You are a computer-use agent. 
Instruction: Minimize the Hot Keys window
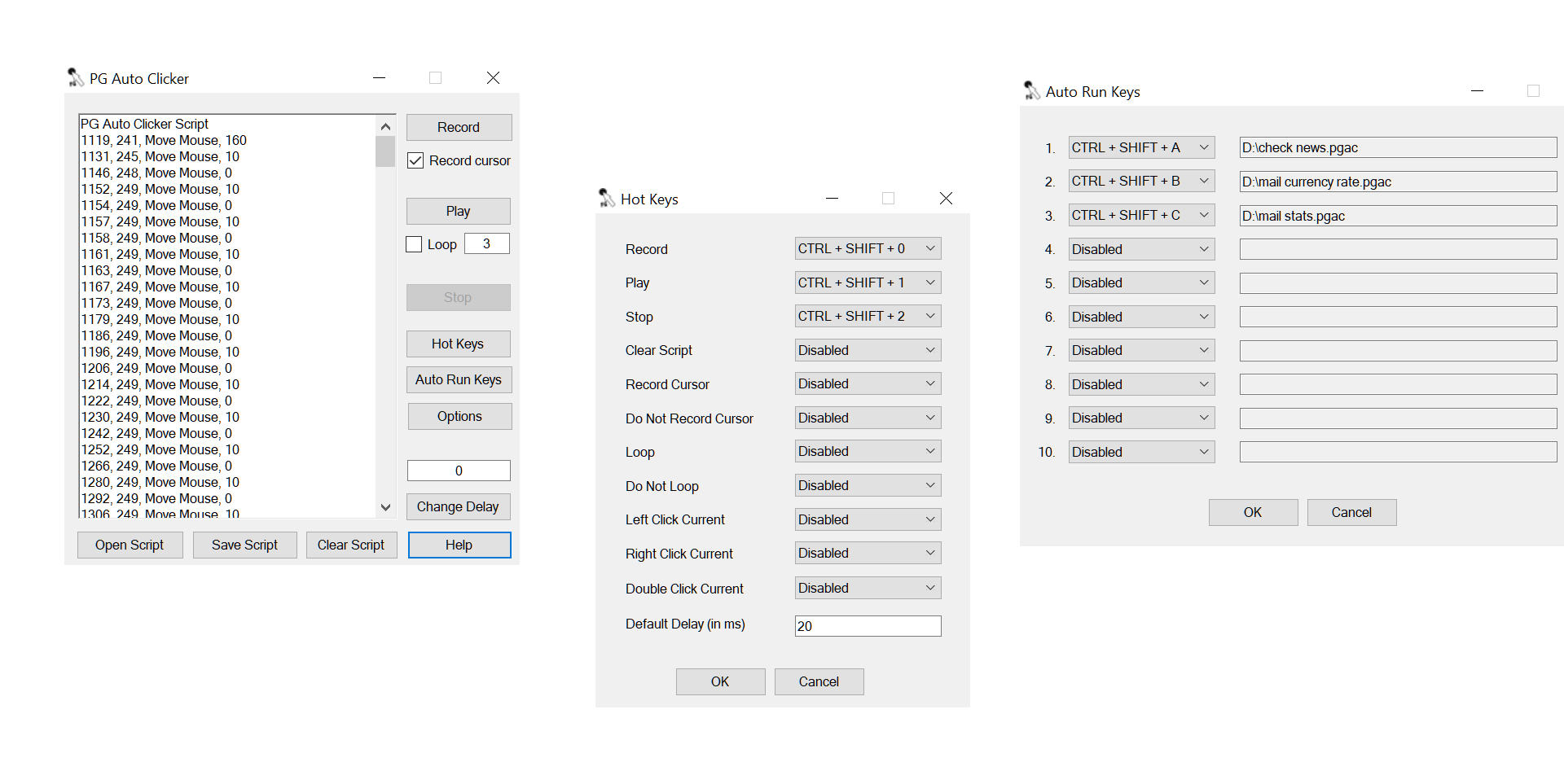tap(832, 199)
